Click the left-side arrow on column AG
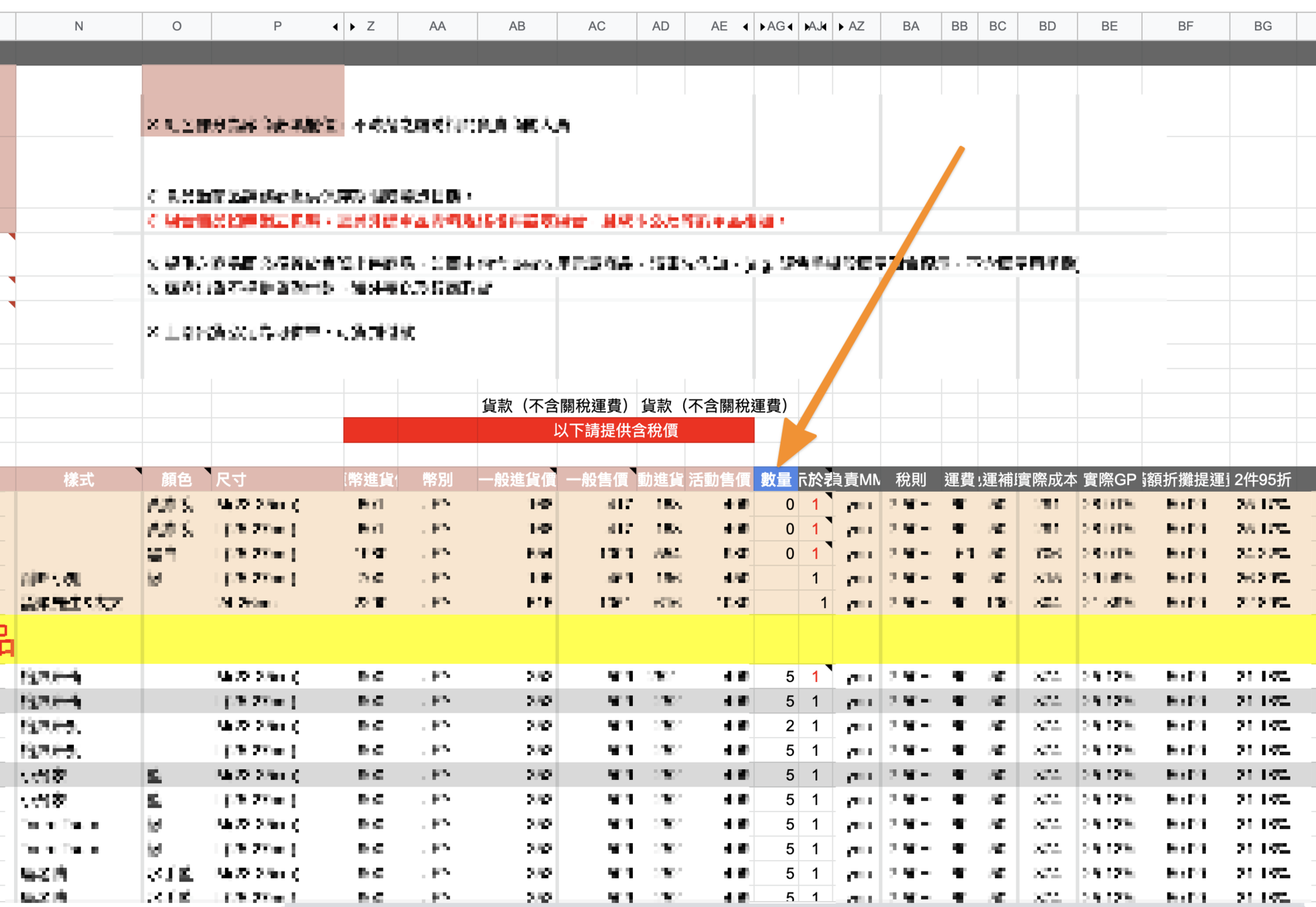Screen dimensions: 1316x907 coord(762,27)
